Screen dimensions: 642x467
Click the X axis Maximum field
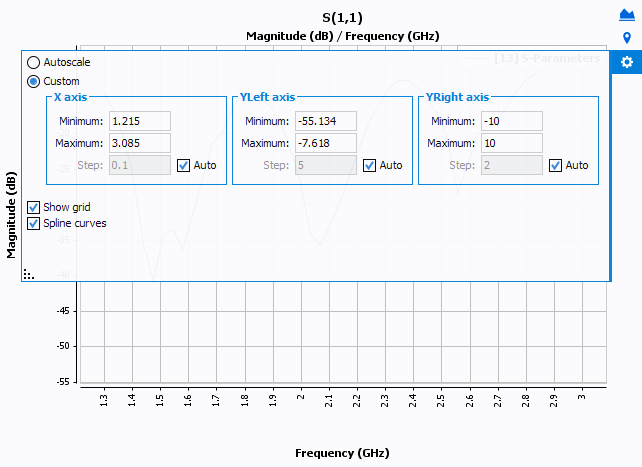[140, 143]
